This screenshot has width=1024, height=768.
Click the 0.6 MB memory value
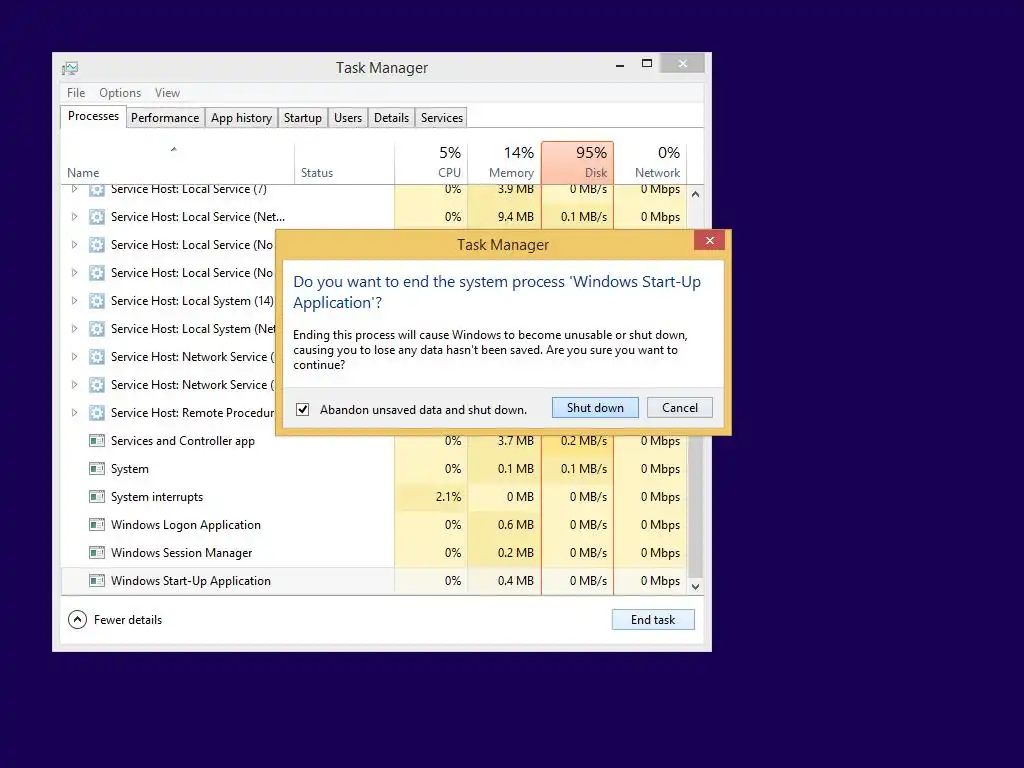click(x=516, y=525)
